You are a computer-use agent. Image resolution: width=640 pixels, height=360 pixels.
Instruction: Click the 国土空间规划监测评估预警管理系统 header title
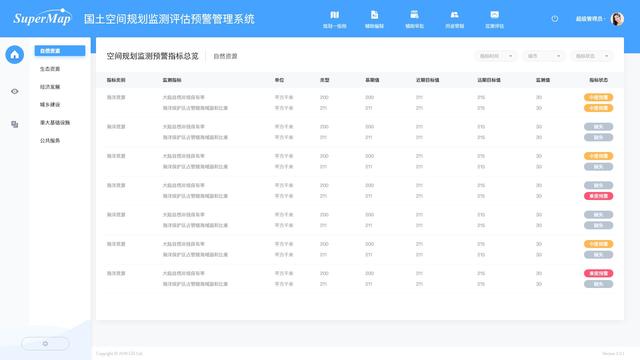coord(169,19)
